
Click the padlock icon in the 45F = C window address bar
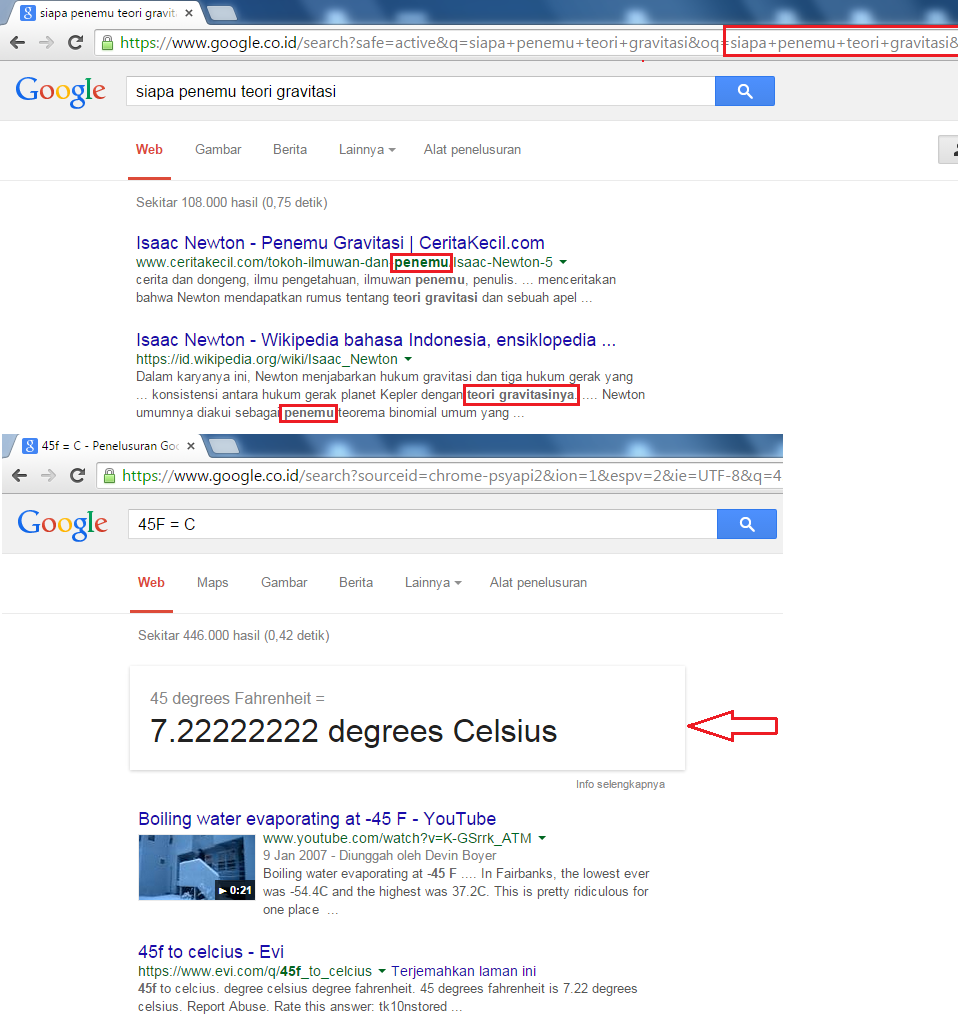click(x=110, y=476)
